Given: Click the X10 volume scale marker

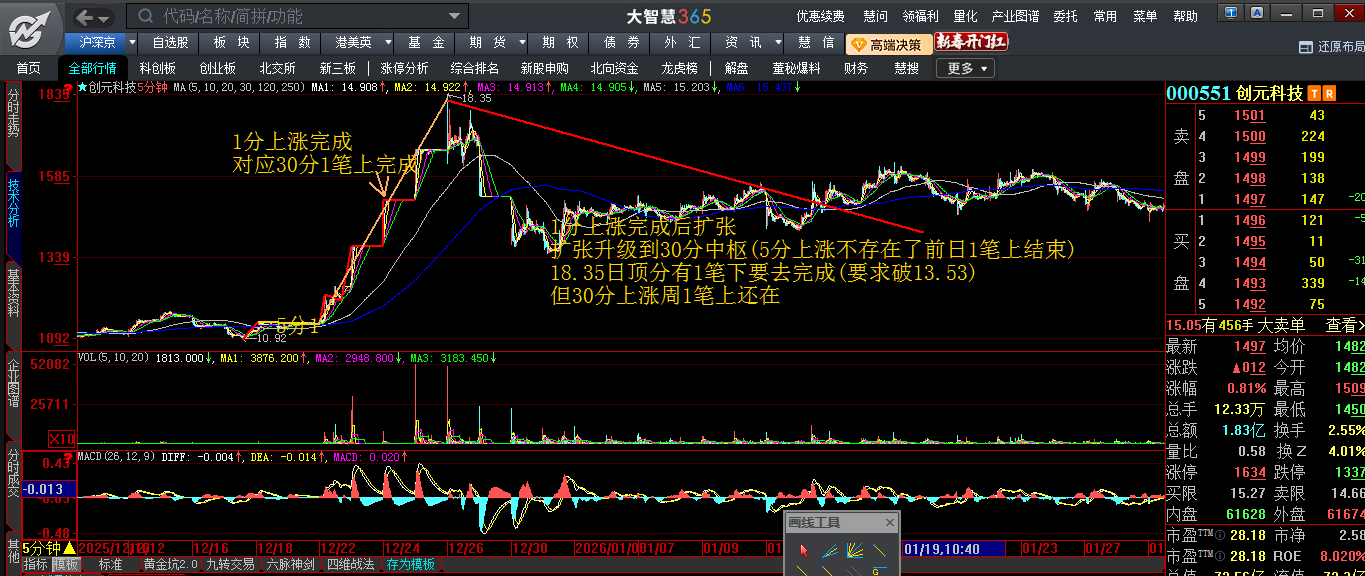Looking at the screenshot, I should pyautogui.click(x=62, y=438).
